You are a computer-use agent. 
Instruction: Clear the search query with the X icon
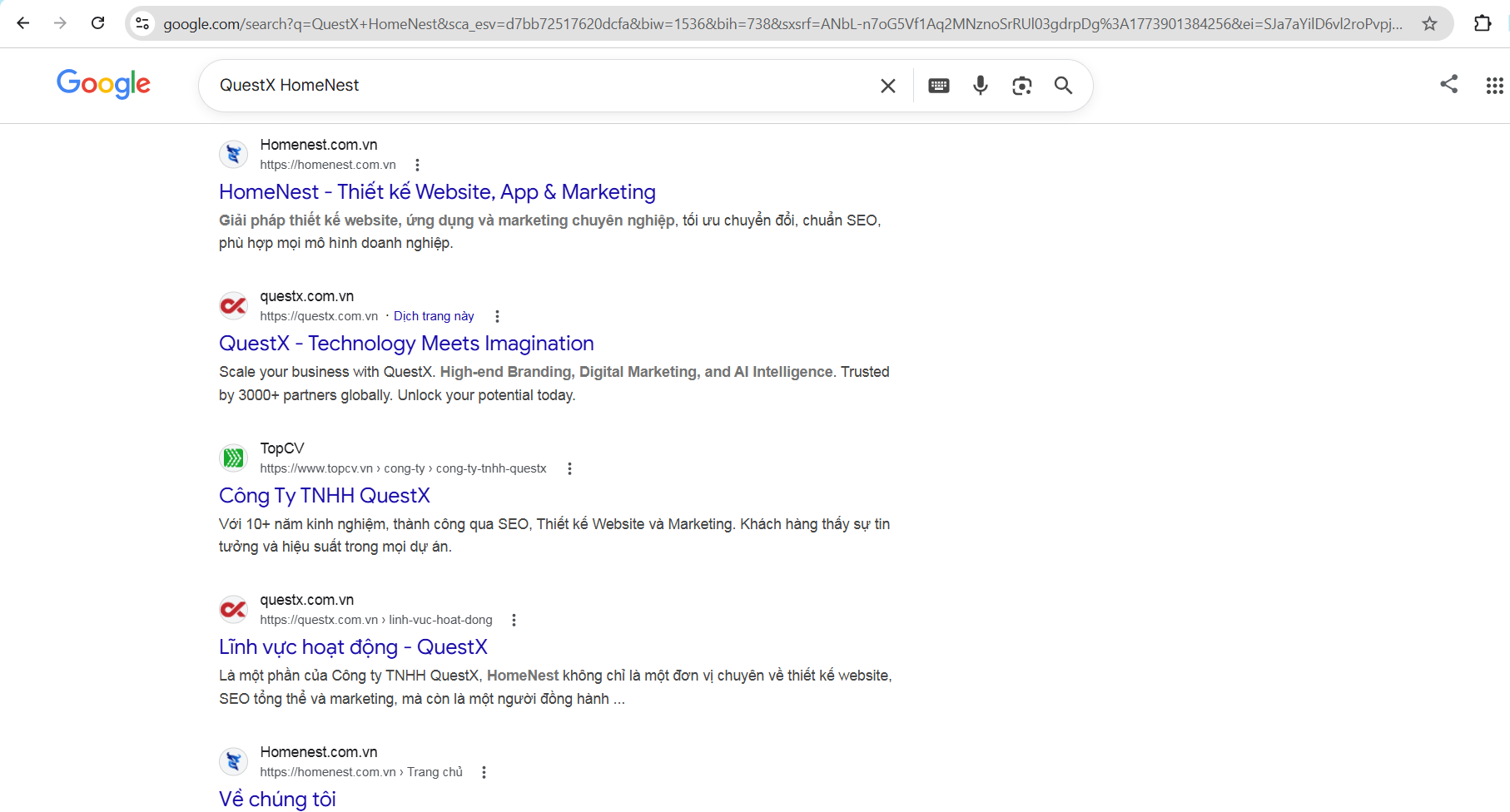[887, 85]
